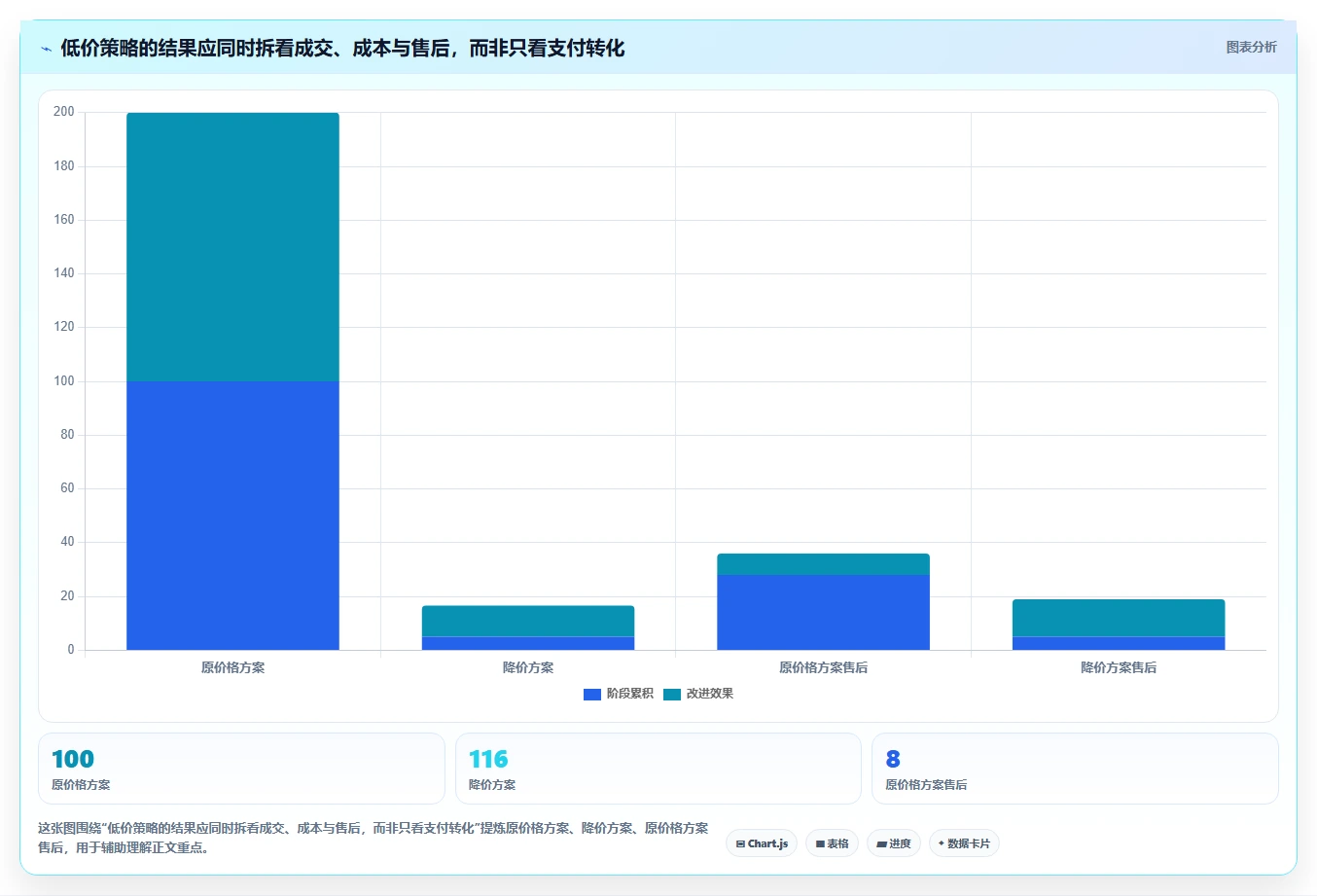
Task: Click the 降价方案售后 x-axis label
Action: pos(1119,667)
